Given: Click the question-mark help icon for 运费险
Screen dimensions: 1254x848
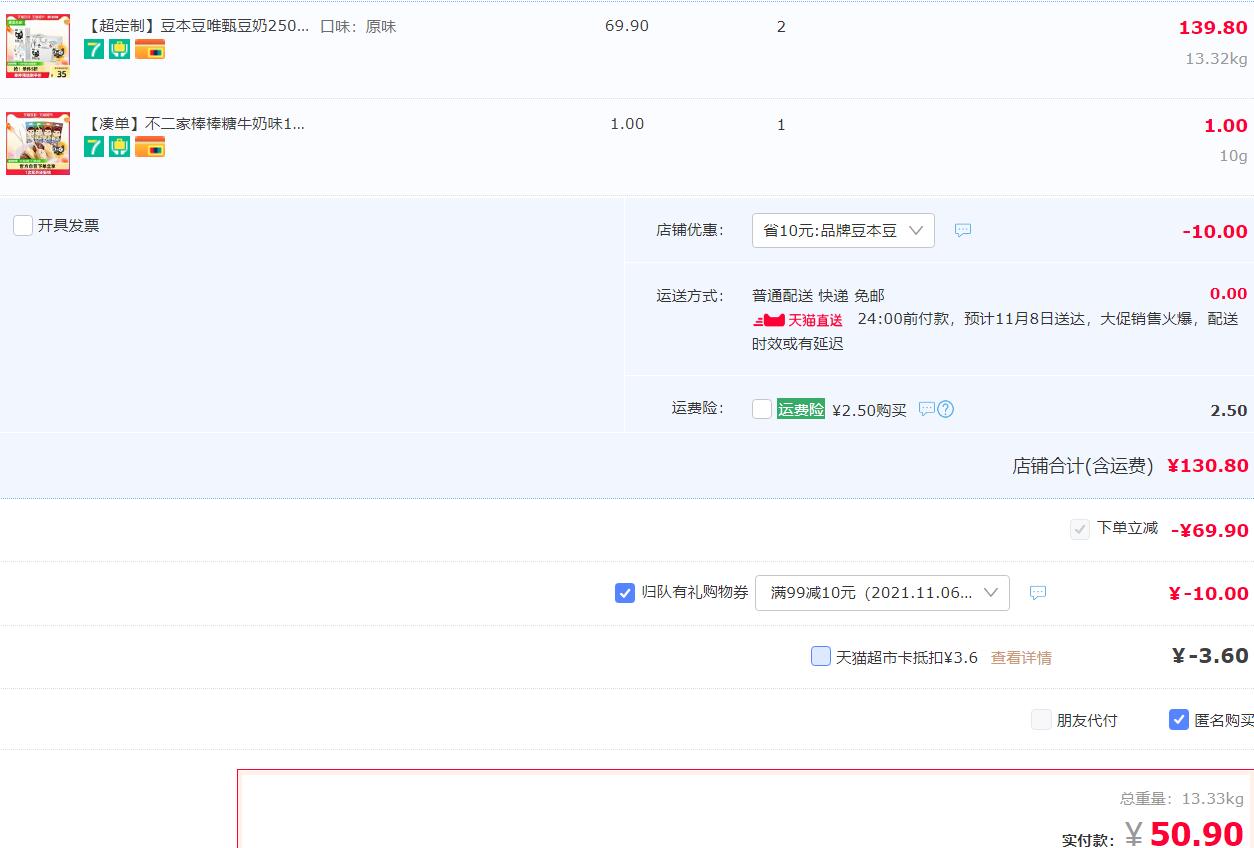Looking at the screenshot, I should (x=945, y=409).
